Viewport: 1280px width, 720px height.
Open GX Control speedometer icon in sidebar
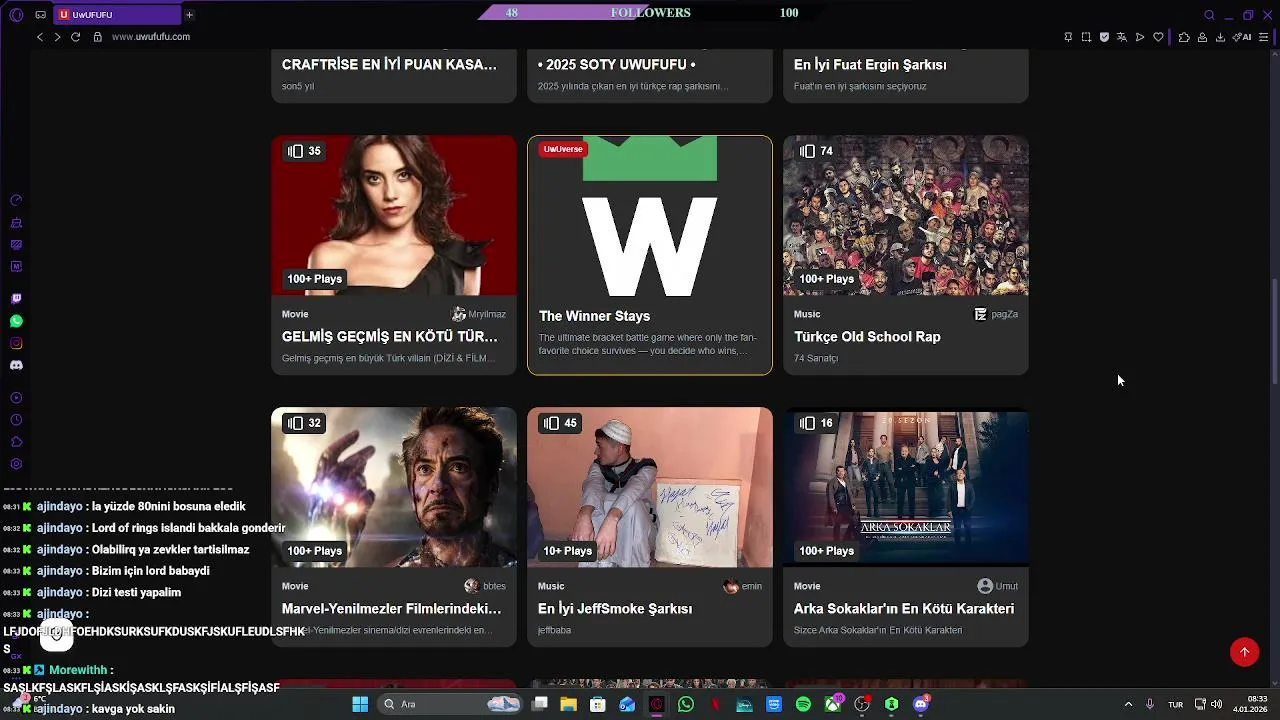coord(16,200)
